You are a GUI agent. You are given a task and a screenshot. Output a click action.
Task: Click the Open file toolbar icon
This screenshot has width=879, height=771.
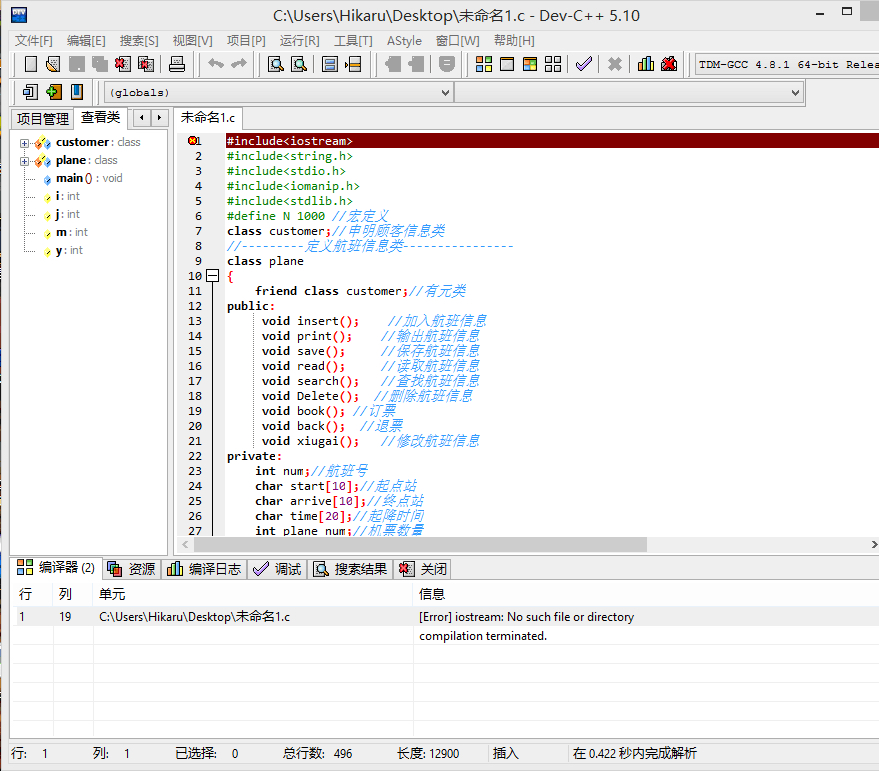click(x=53, y=64)
